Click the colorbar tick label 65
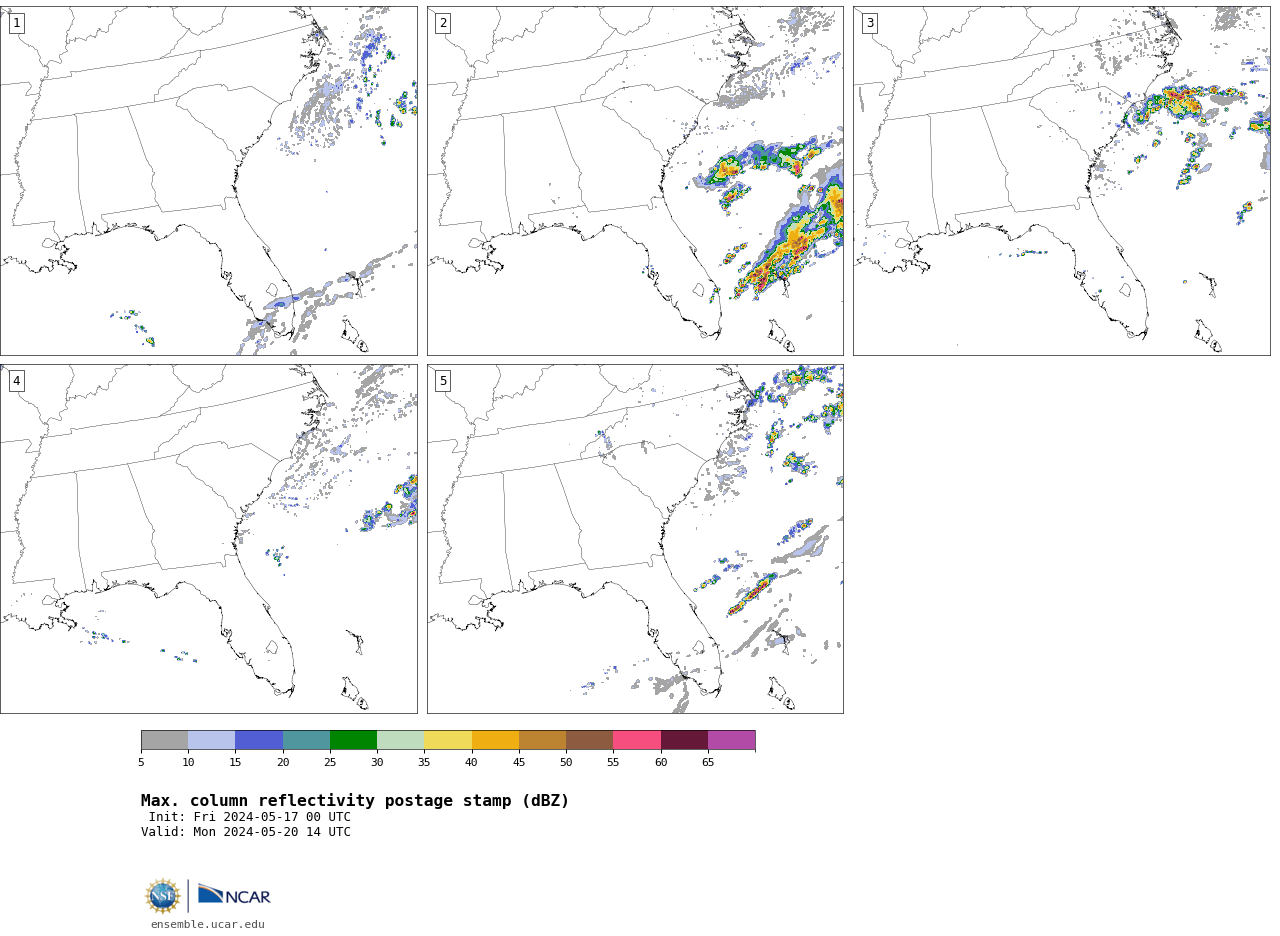1280x936 pixels. point(708,763)
